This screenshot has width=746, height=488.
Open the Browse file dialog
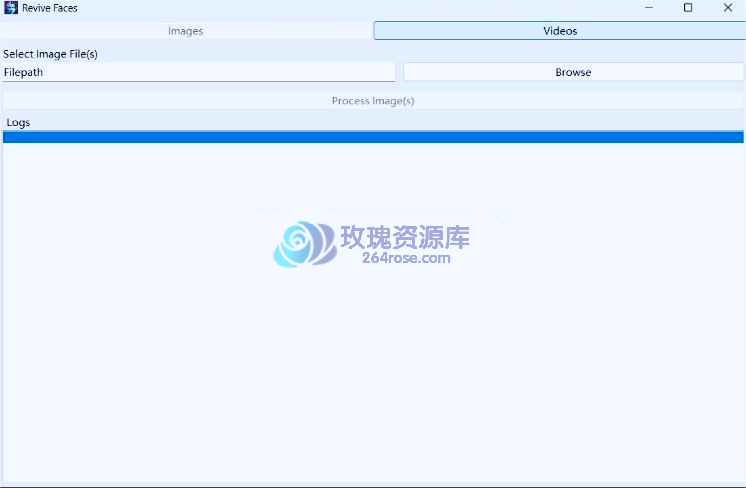pos(573,72)
